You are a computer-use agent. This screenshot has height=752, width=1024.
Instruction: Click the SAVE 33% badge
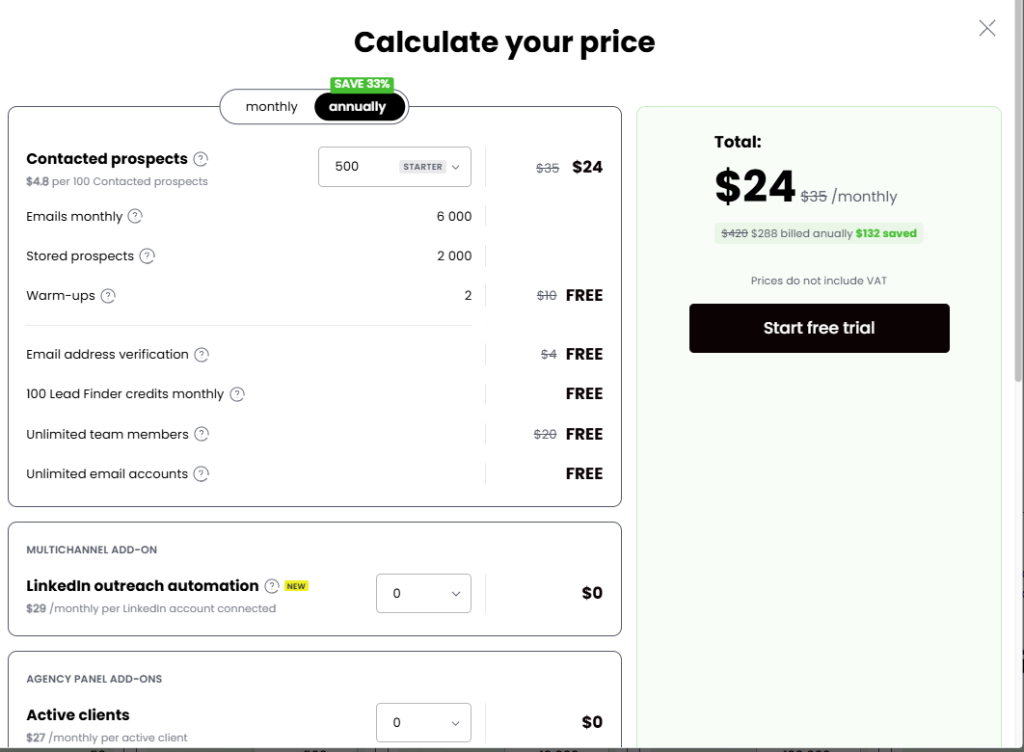pyautogui.click(x=361, y=84)
